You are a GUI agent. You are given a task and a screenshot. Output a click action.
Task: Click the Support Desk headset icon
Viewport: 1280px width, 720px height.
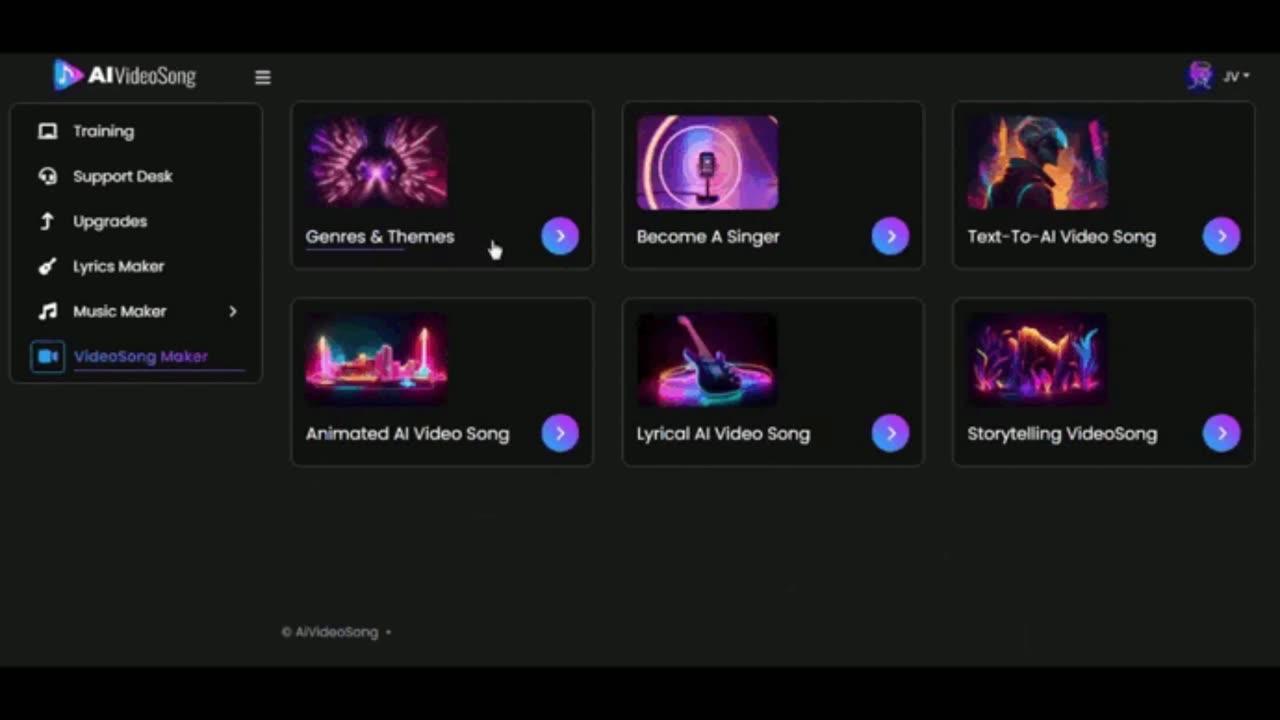[47, 176]
